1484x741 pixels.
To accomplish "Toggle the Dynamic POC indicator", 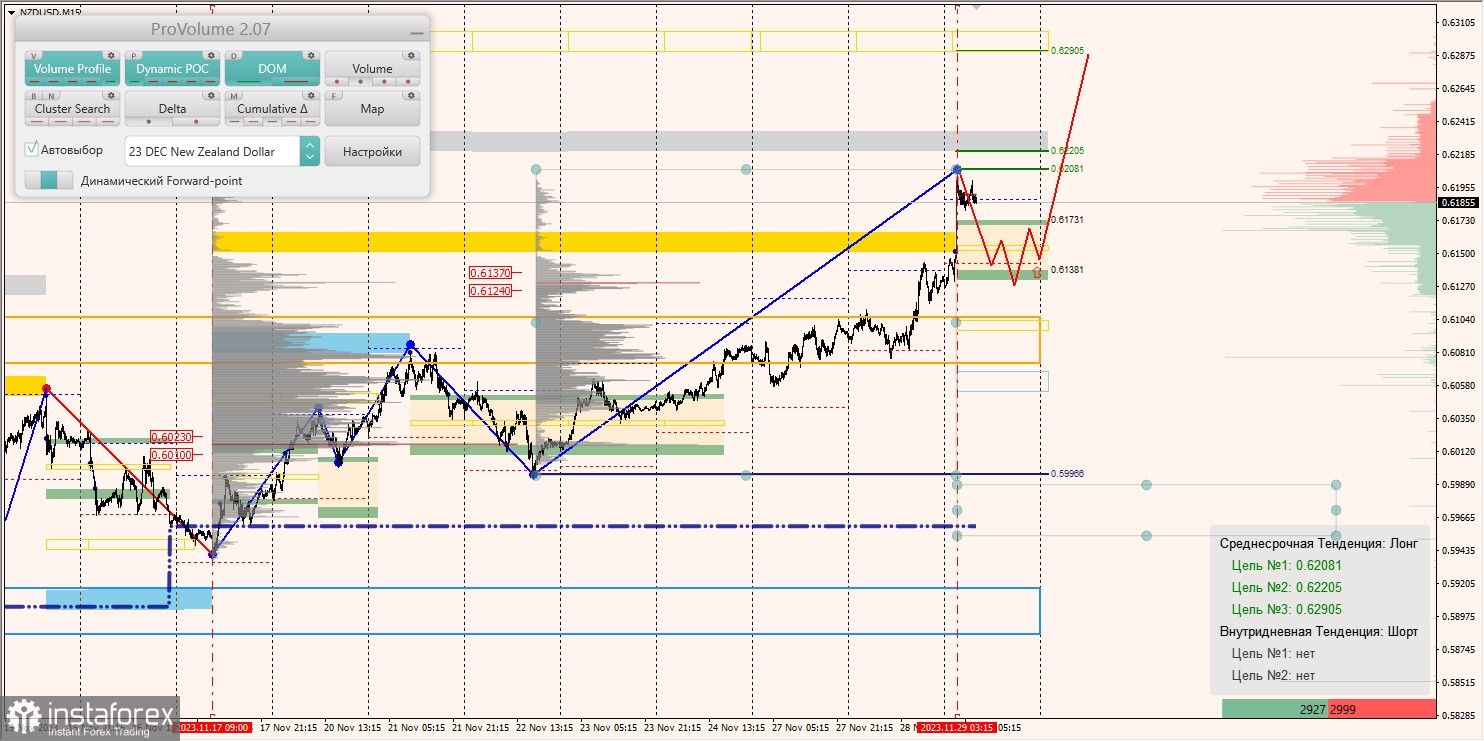I will [172, 69].
